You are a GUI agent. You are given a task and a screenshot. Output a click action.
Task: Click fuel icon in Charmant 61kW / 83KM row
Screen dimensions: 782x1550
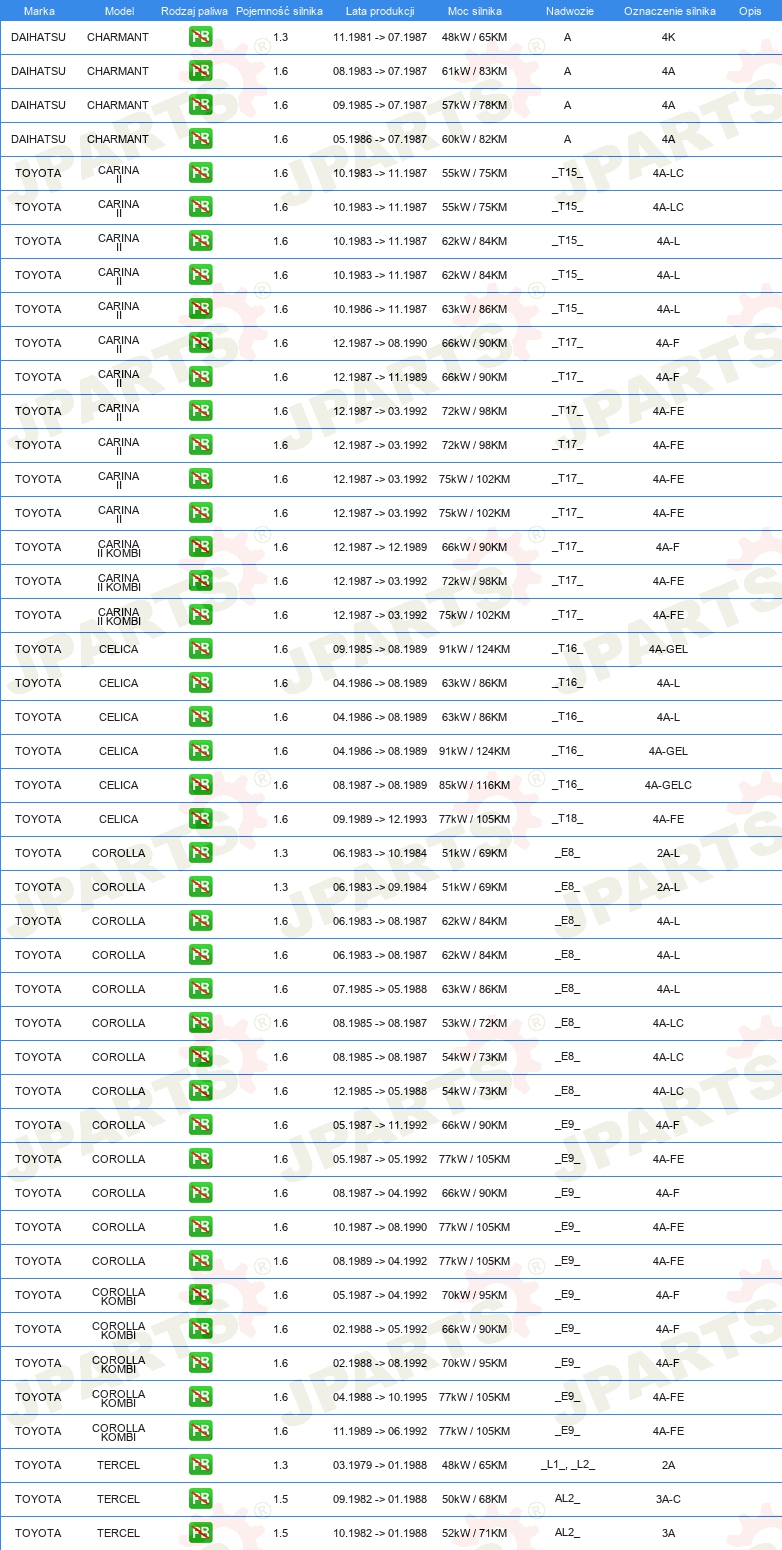pyautogui.click(x=200, y=71)
